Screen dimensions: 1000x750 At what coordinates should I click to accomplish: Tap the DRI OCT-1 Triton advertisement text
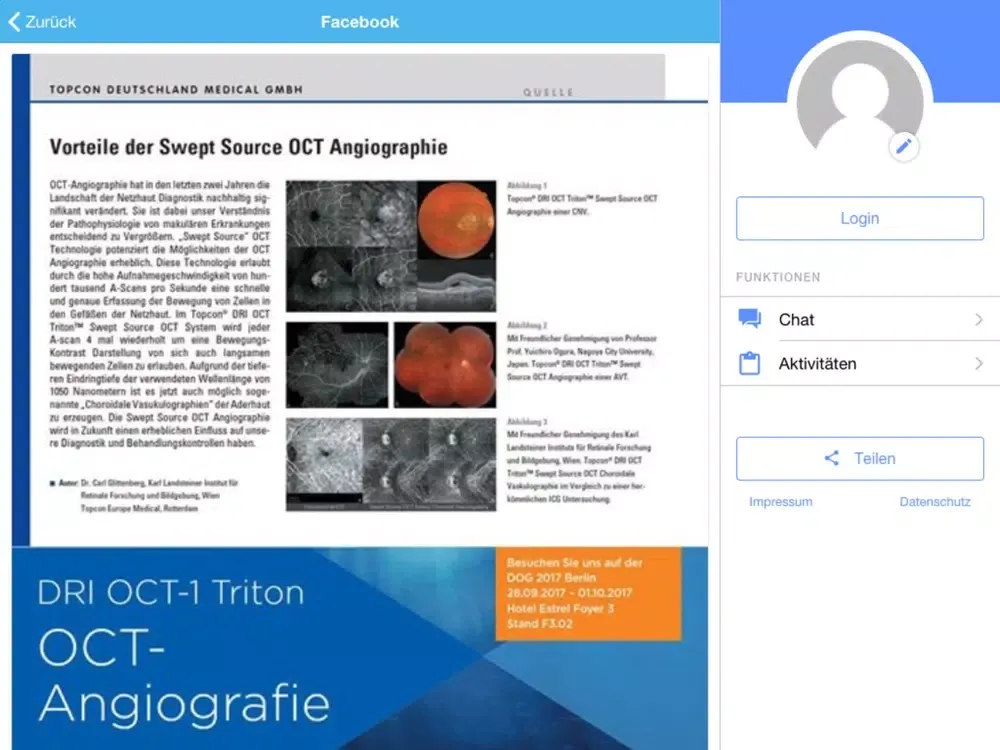[x=171, y=592]
